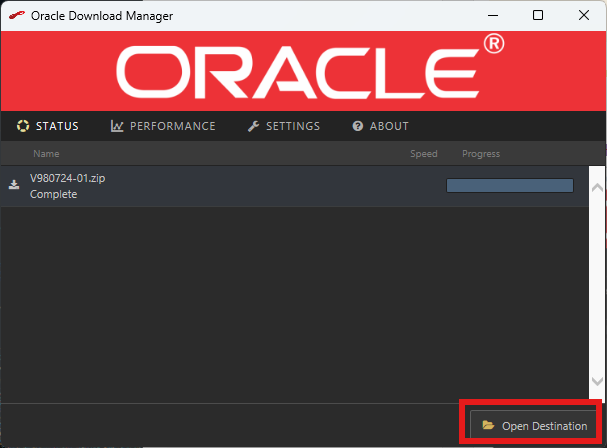Switch to the PERFORMANCE tab

pyautogui.click(x=163, y=126)
